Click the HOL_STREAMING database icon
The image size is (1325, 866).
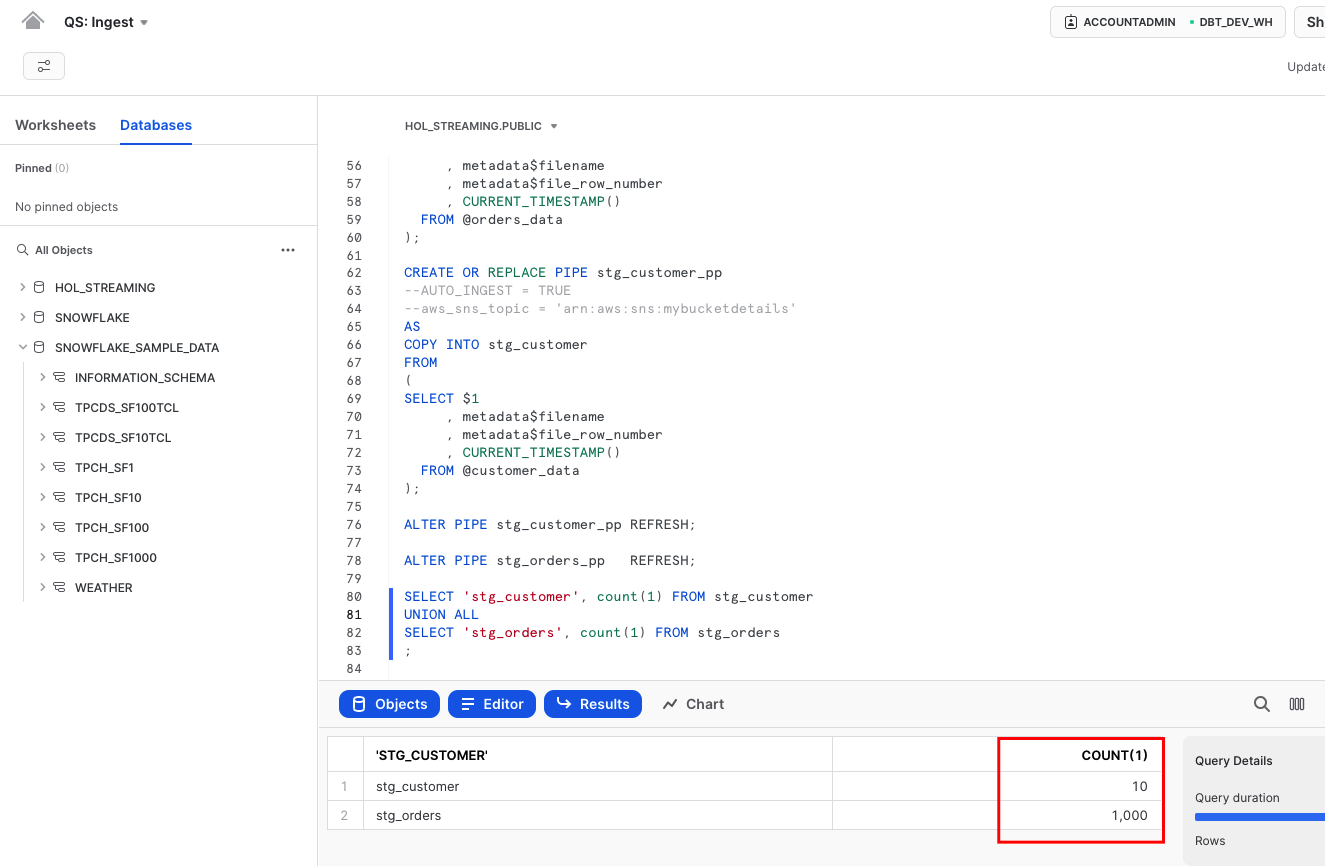point(39,288)
